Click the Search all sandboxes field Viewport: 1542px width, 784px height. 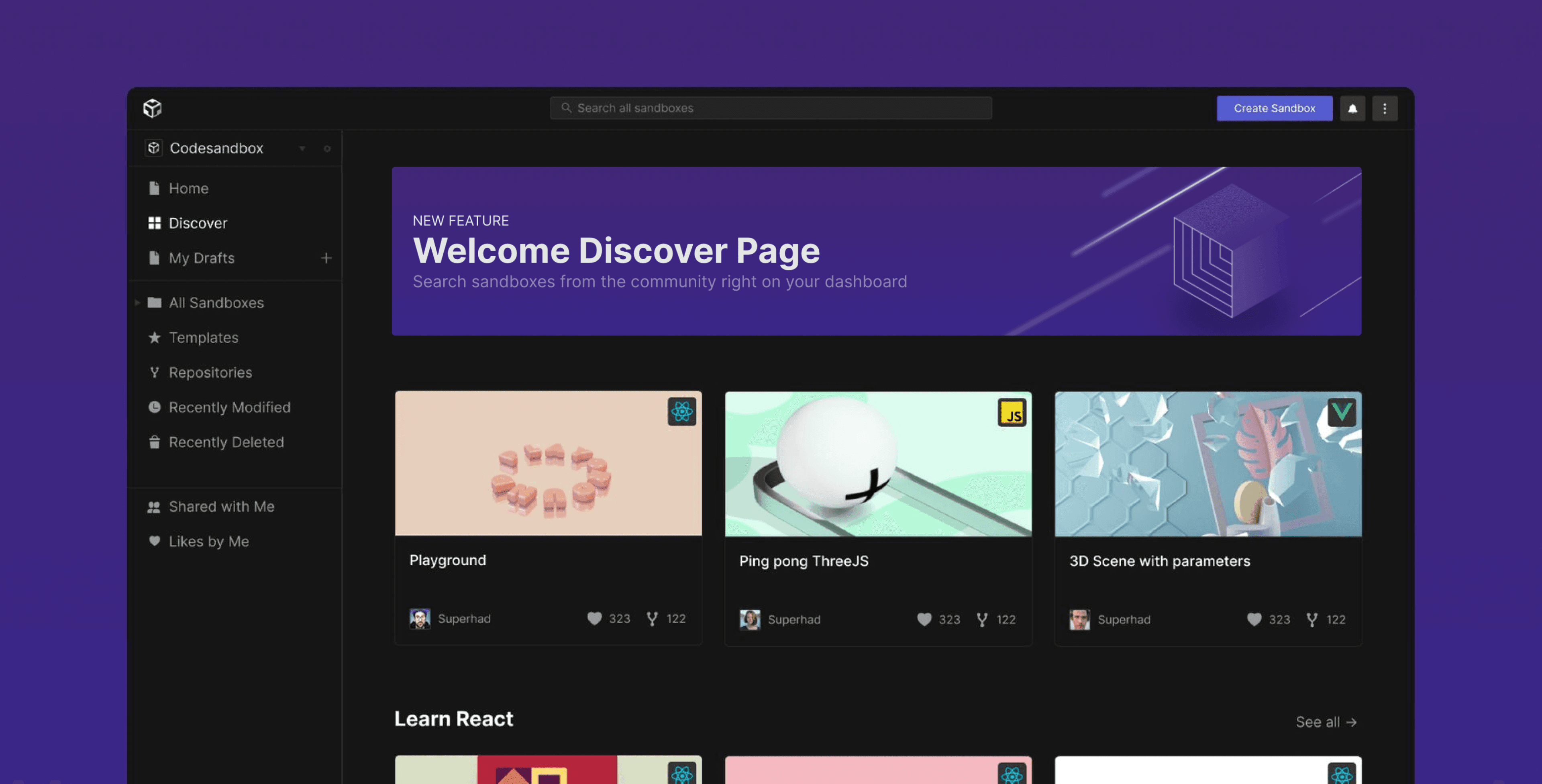pos(771,108)
